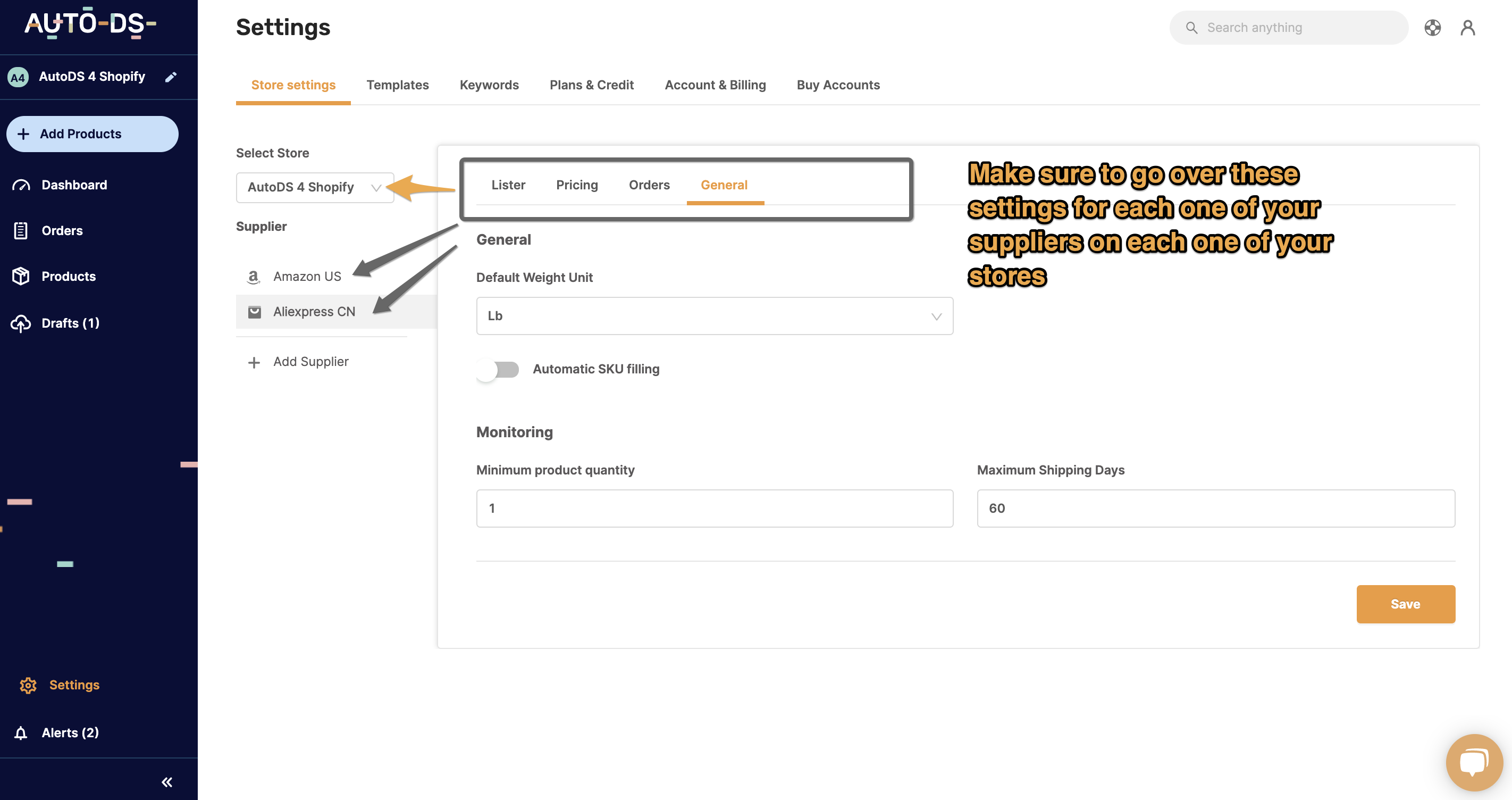Click the Aliexpress supplier logo icon
This screenshot has width=1512, height=800.
(x=254, y=312)
